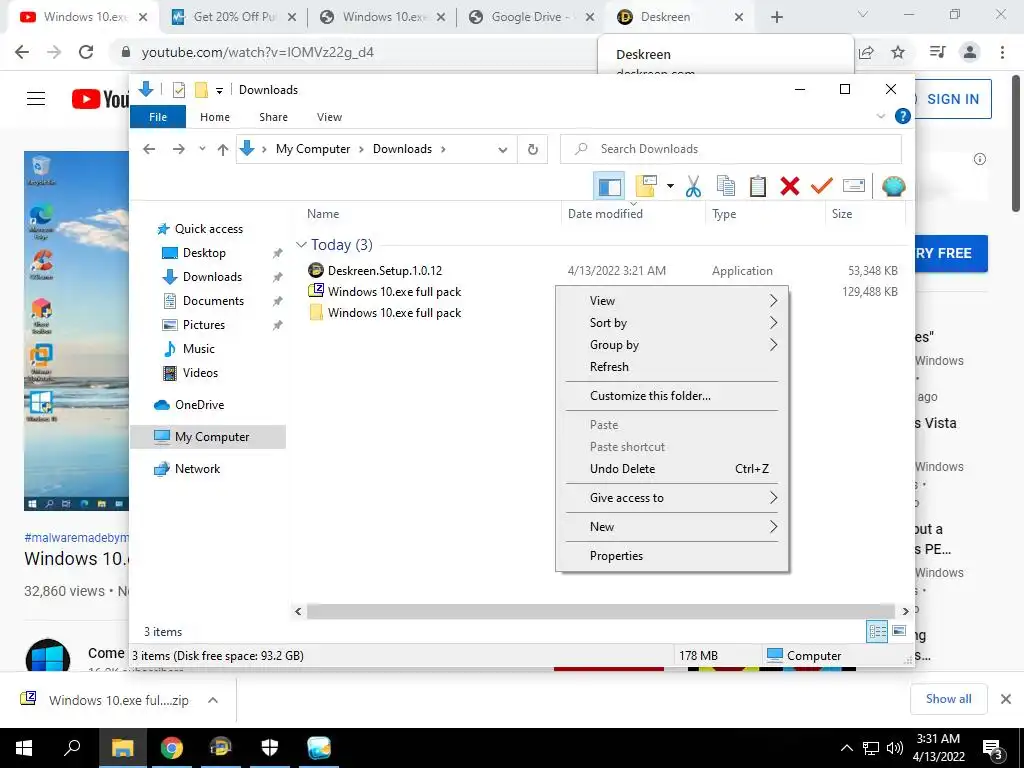Select Deskreen.Setup.1.0.12 file

point(385,270)
